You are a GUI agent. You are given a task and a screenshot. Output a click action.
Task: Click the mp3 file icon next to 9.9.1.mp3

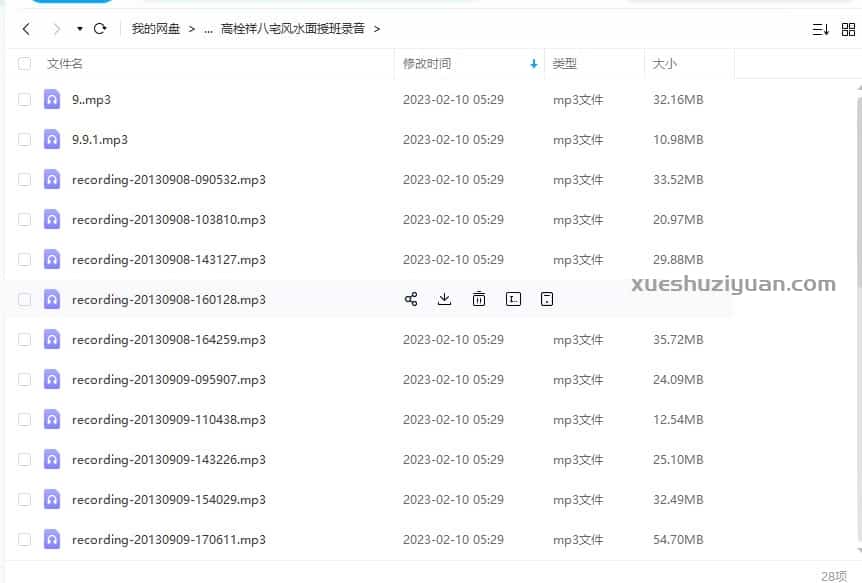click(x=51, y=139)
